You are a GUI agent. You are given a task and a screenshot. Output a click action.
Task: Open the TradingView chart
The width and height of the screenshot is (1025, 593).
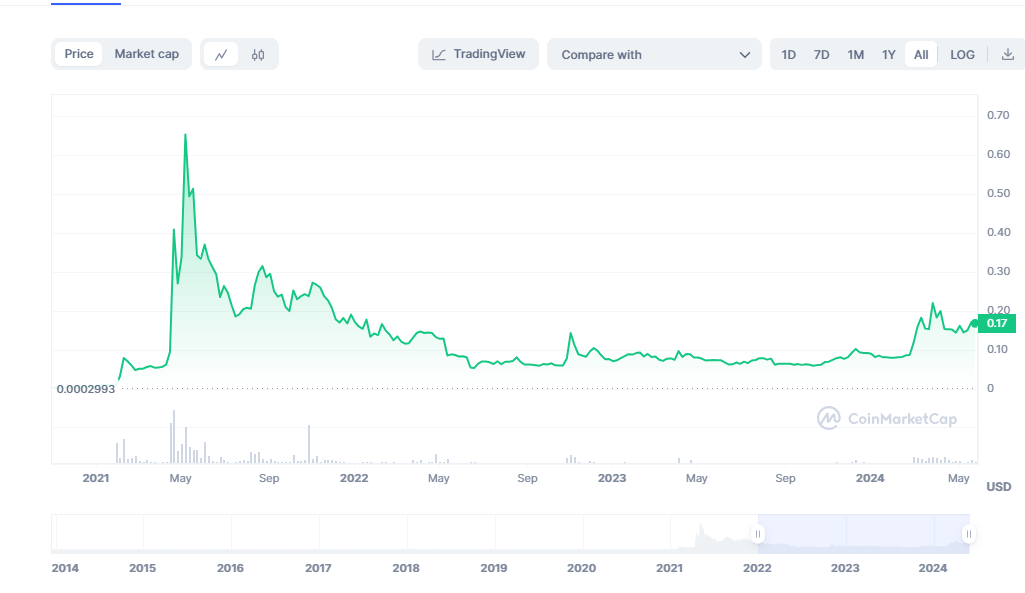478,54
